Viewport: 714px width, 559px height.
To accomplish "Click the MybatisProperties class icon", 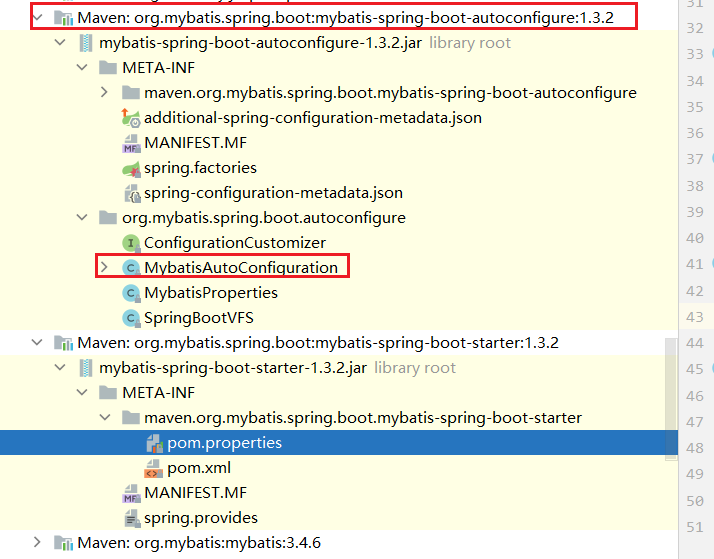I will click(131, 293).
